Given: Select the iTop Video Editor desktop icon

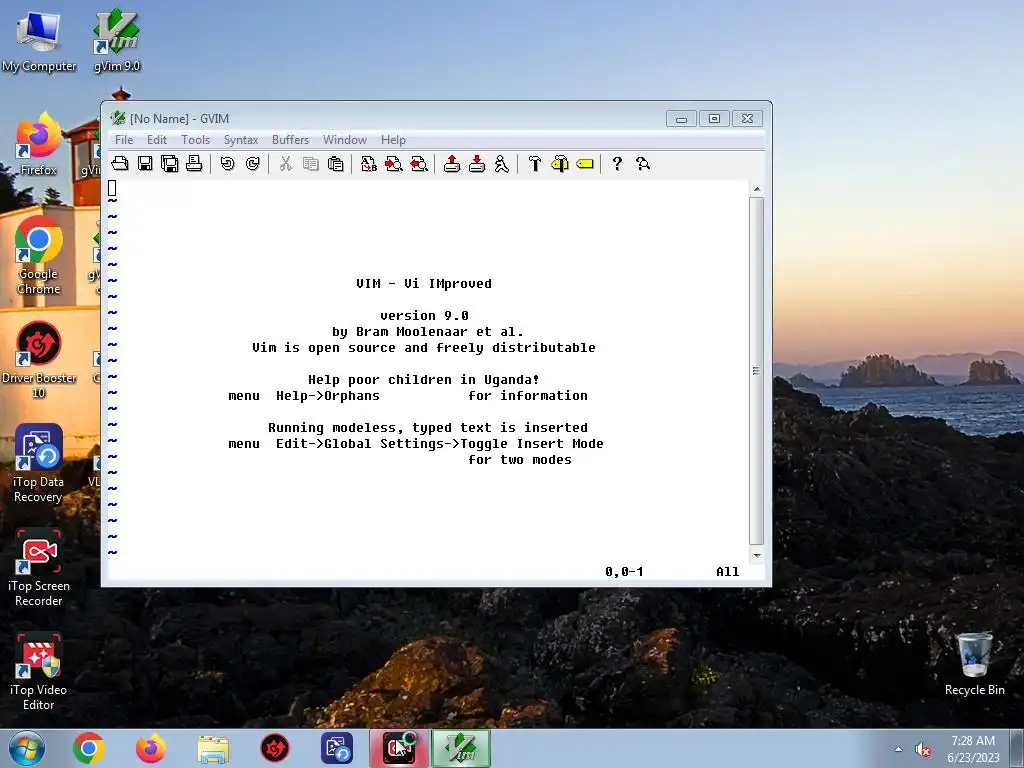Looking at the screenshot, I should pyautogui.click(x=39, y=671).
